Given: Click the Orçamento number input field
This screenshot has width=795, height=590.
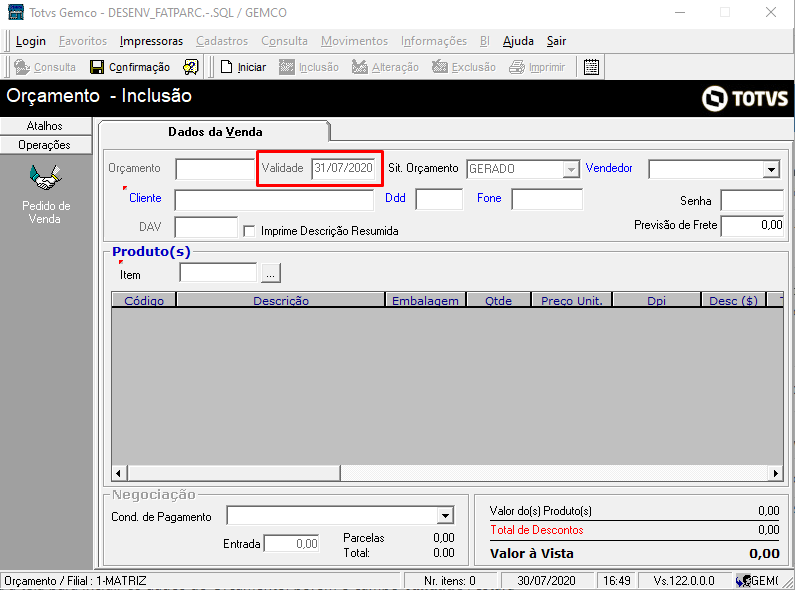Looking at the screenshot, I should tap(215, 169).
